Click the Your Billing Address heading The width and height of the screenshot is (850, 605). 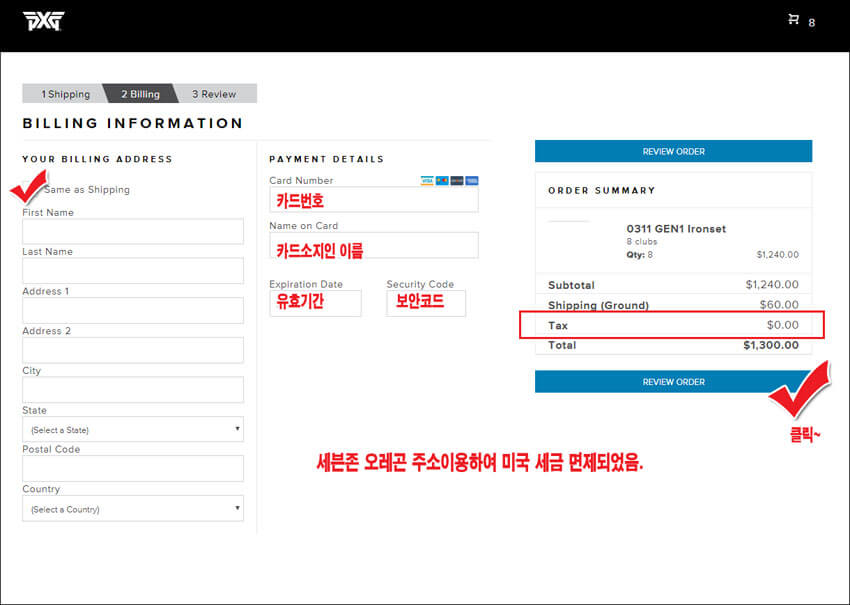[x=98, y=159]
